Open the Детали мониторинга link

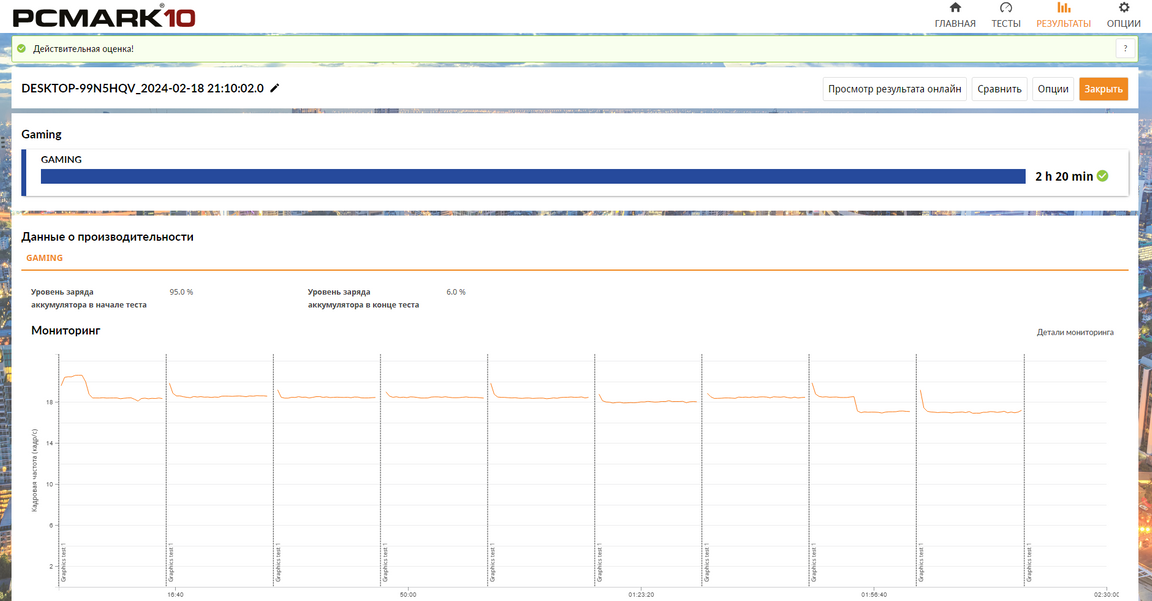[1075, 332]
